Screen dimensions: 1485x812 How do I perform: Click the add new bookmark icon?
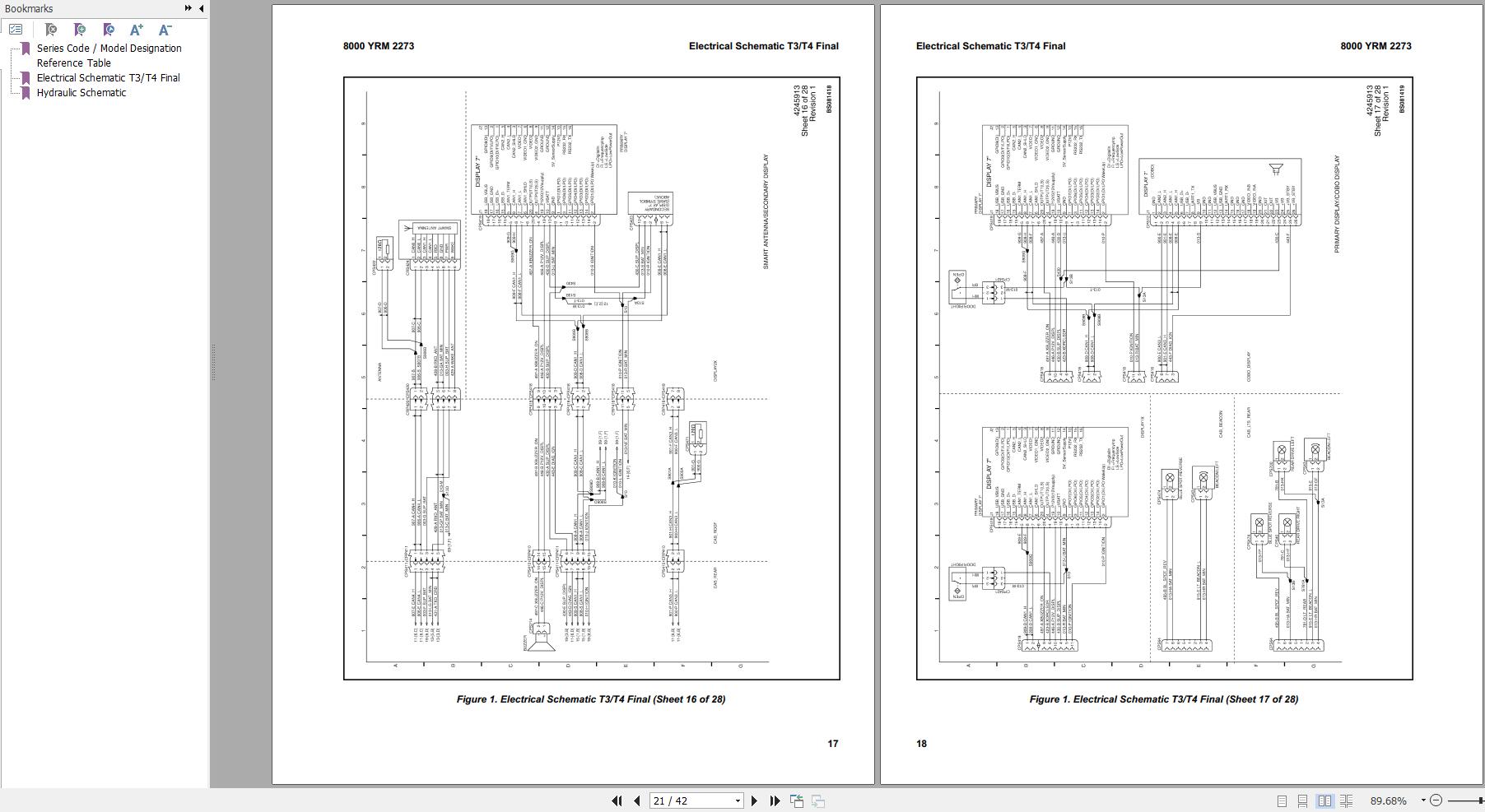80,30
